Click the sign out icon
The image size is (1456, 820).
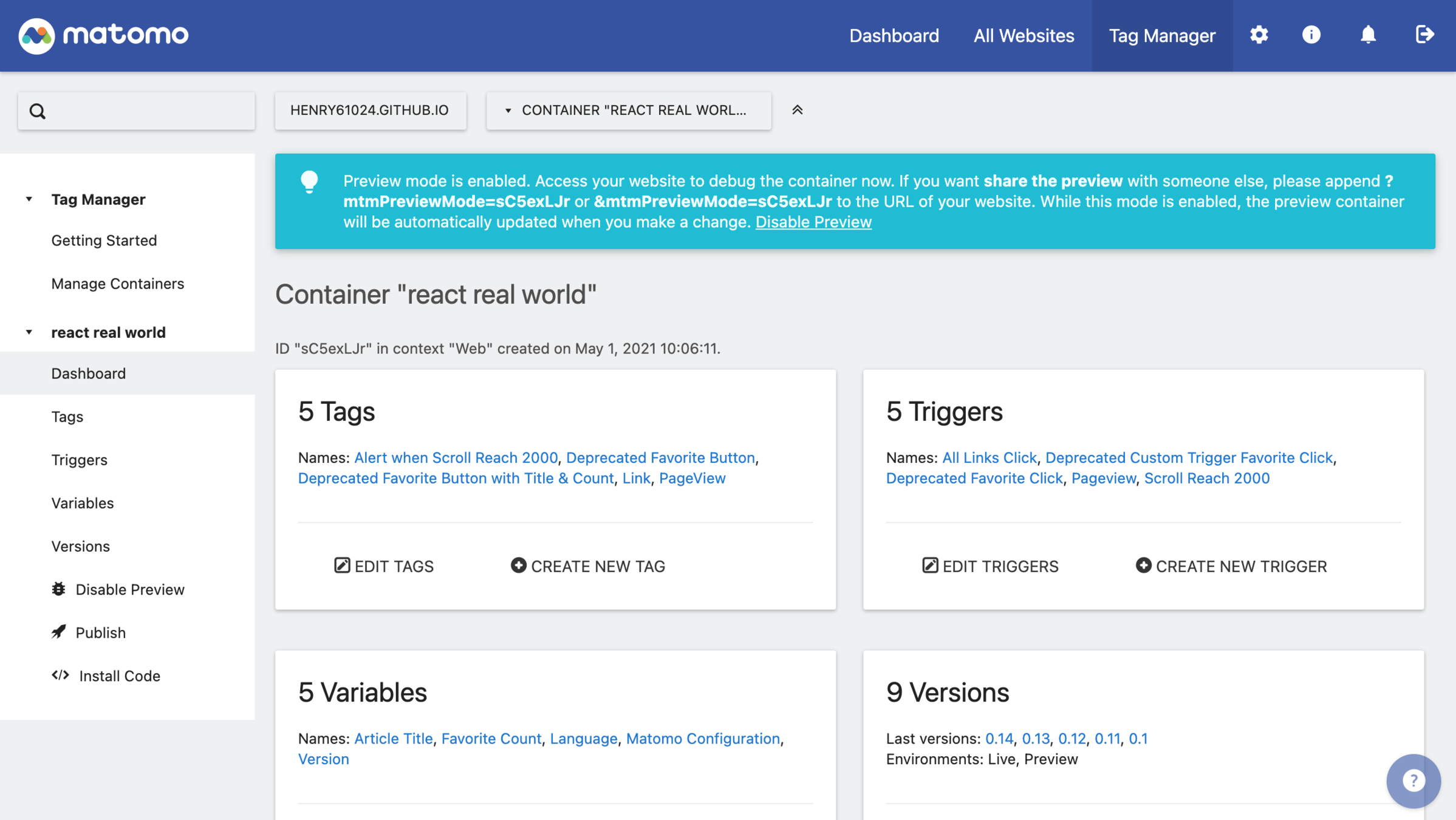pos(1424,35)
